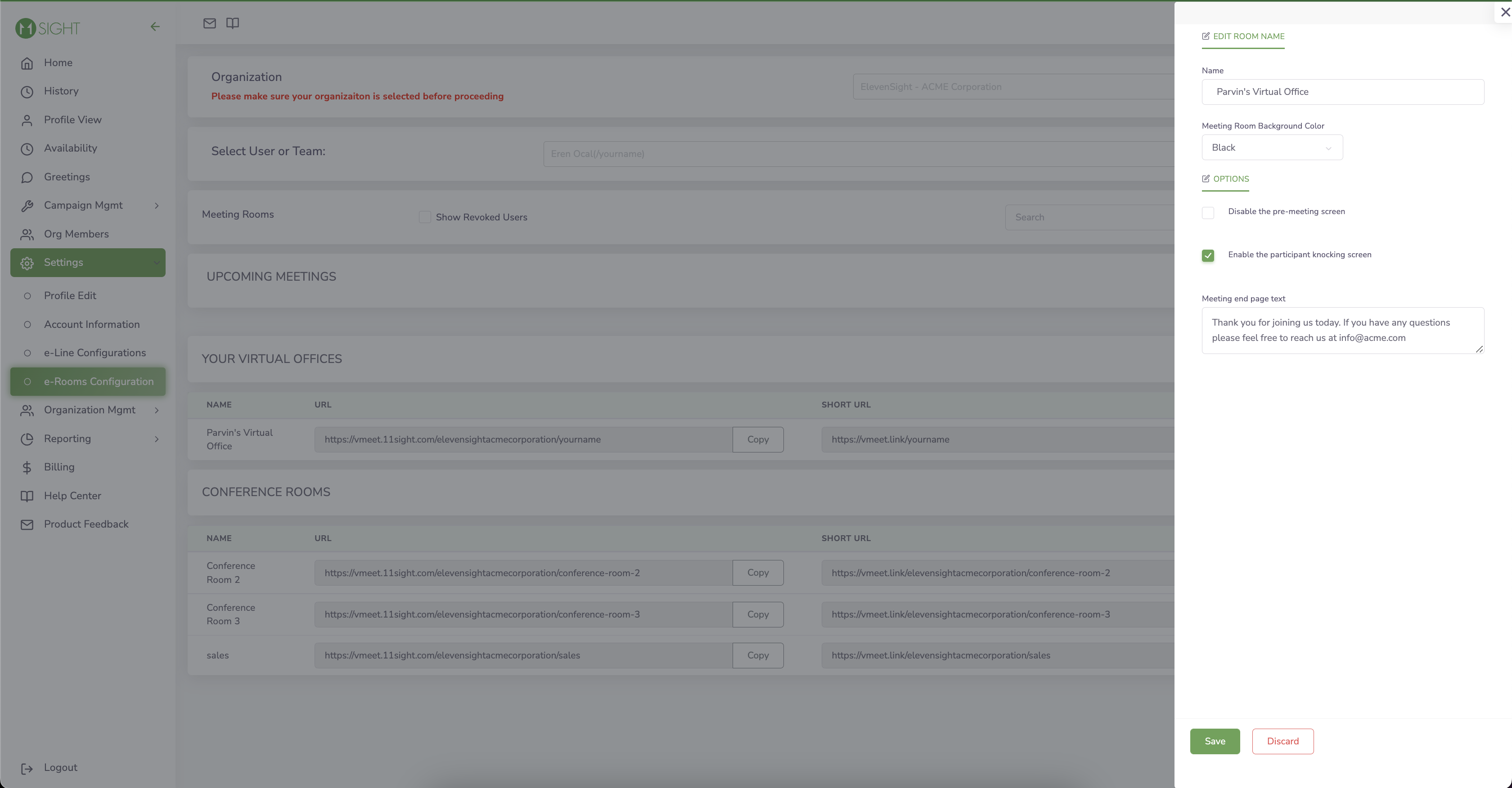
Task: Toggle Show Revoked Users checkbox
Action: pos(425,217)
